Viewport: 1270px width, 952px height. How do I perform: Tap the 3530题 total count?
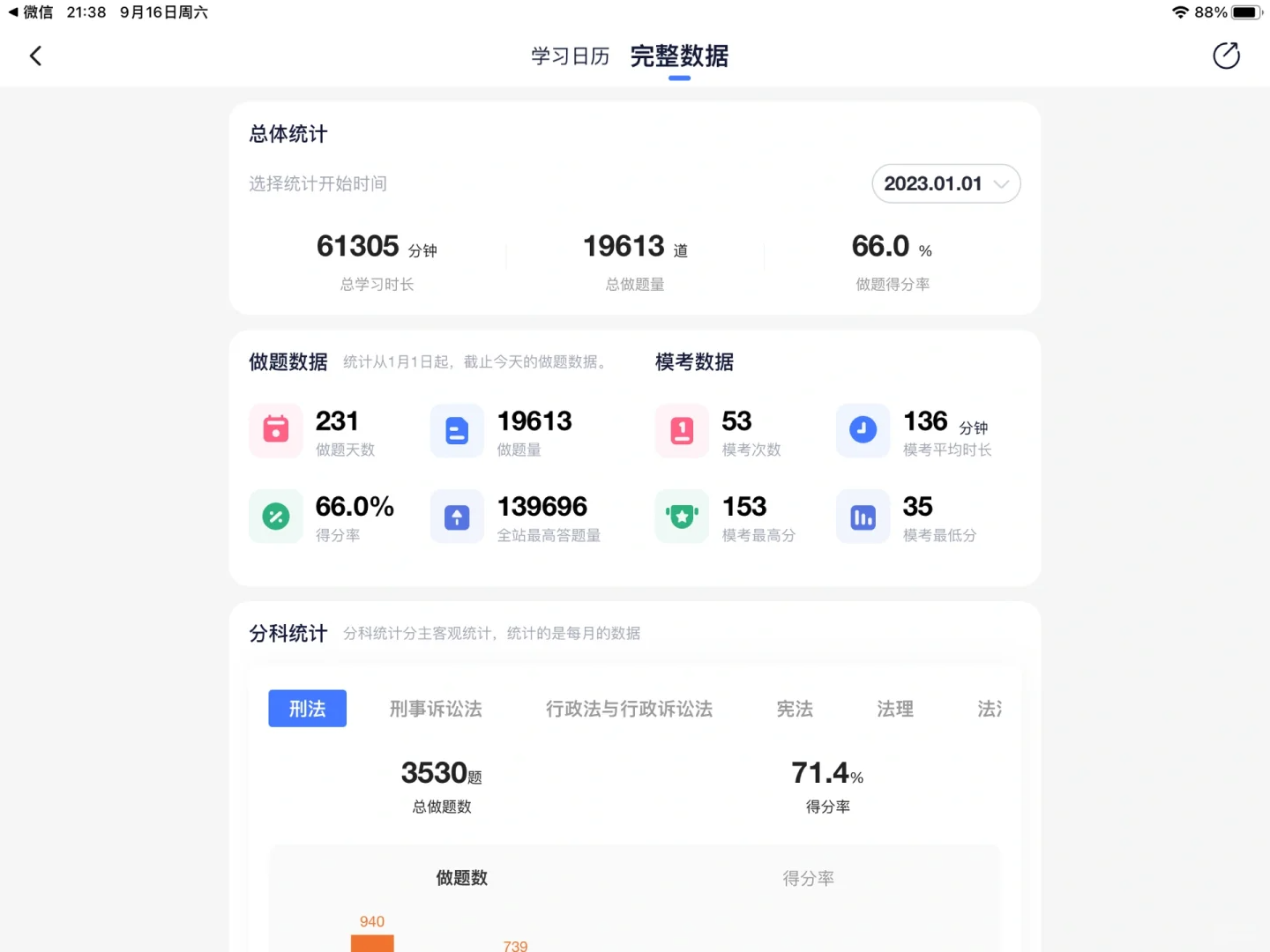click(x=441, y=773)
